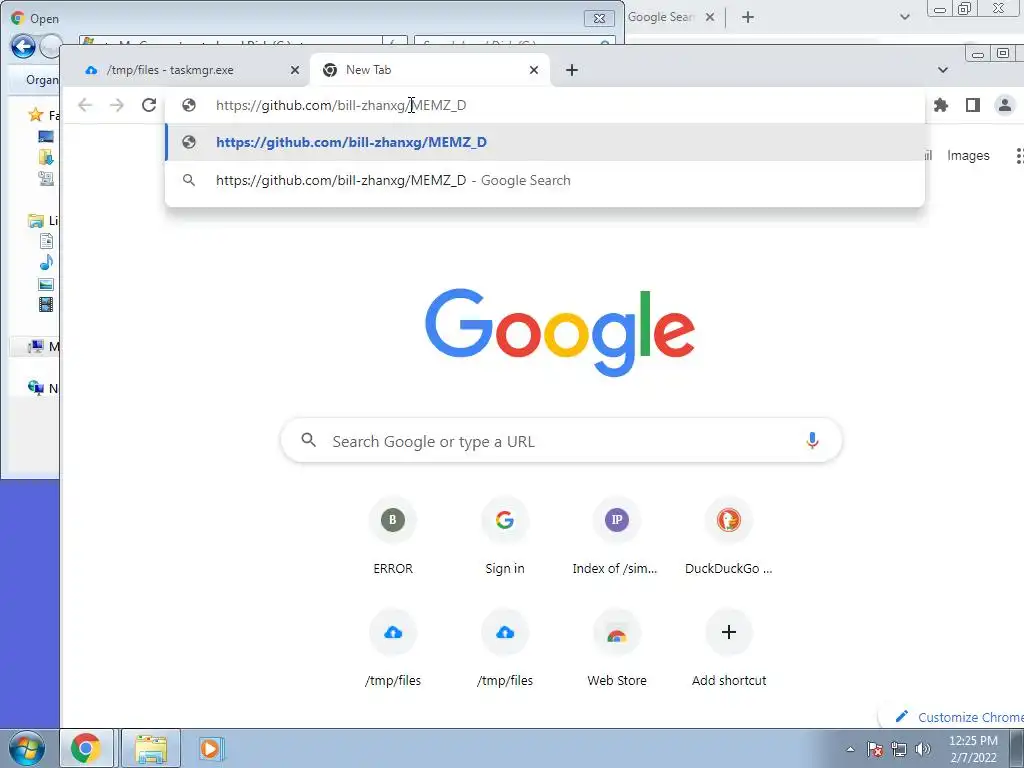This screenshot has height=768, width=1024.
Task: Close the New Tab tab
Action: (x=534, y=70)
